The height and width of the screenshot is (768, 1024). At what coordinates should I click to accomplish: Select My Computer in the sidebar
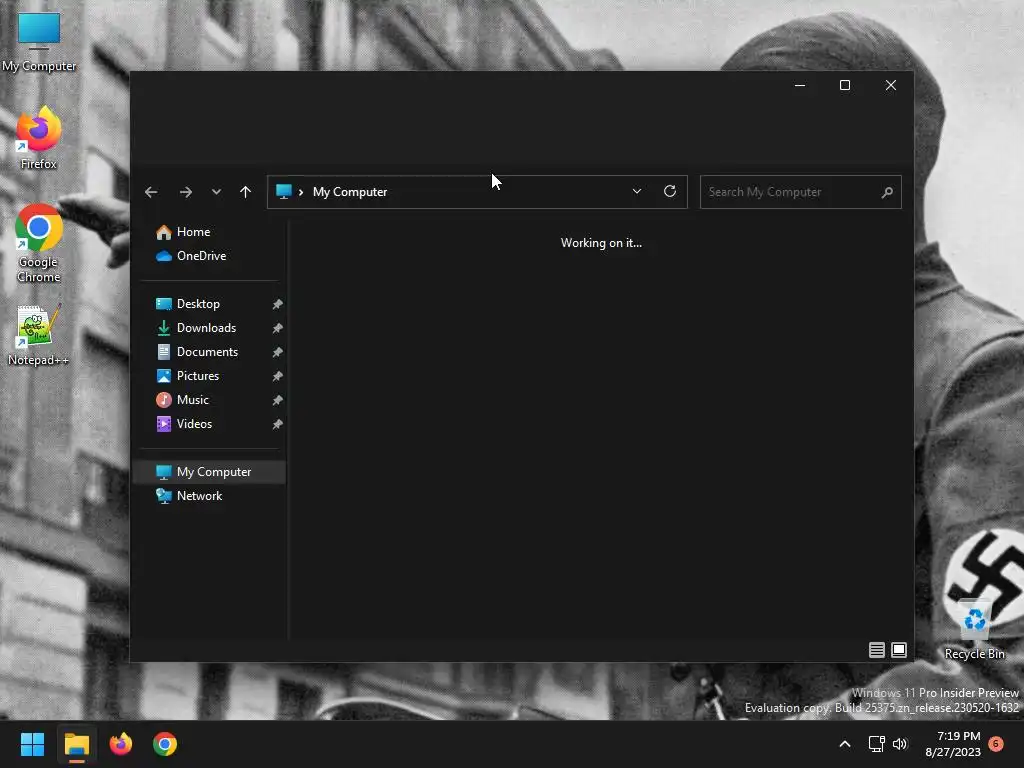(209, 472)
